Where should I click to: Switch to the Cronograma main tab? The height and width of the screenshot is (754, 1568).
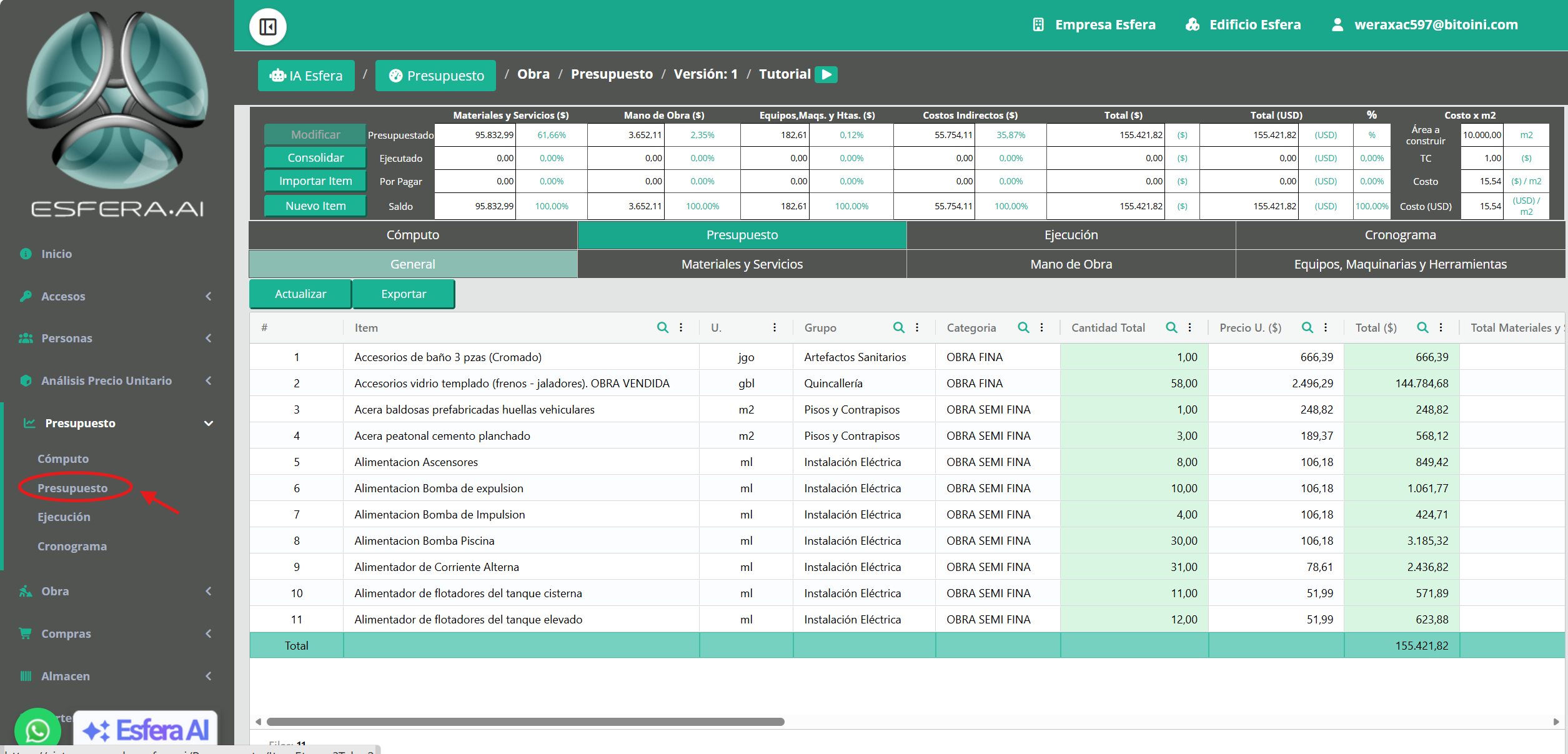point(1400,235)
